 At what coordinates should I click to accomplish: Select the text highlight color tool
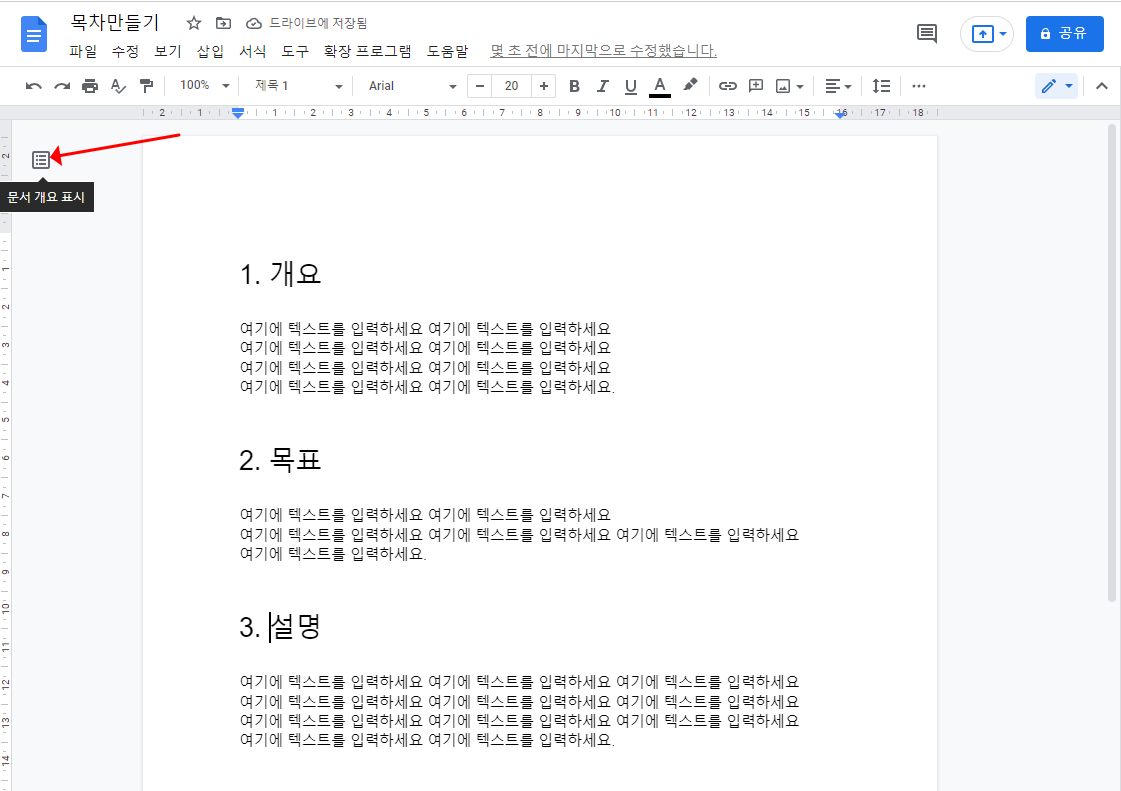[689, 86]
